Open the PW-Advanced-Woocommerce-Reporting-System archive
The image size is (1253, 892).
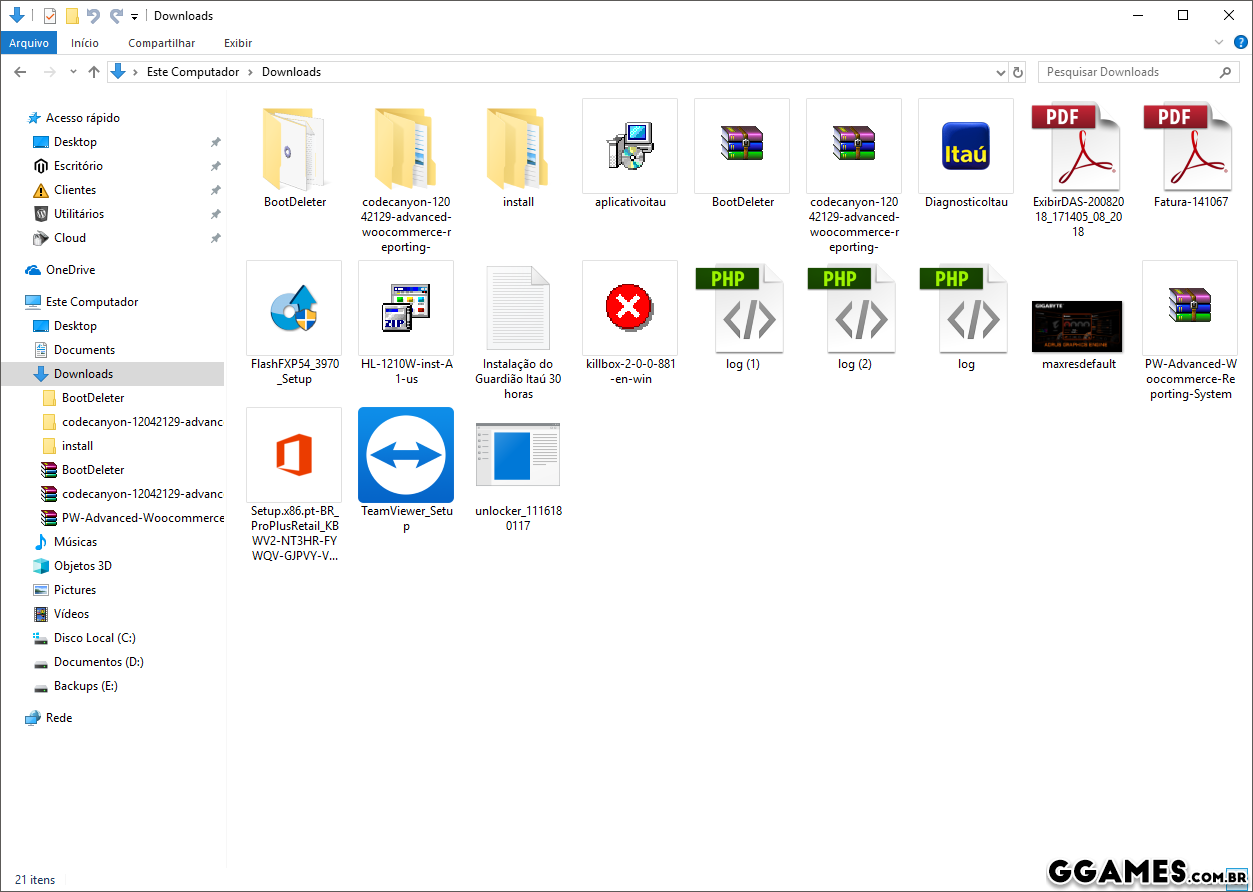[1189, 308]
